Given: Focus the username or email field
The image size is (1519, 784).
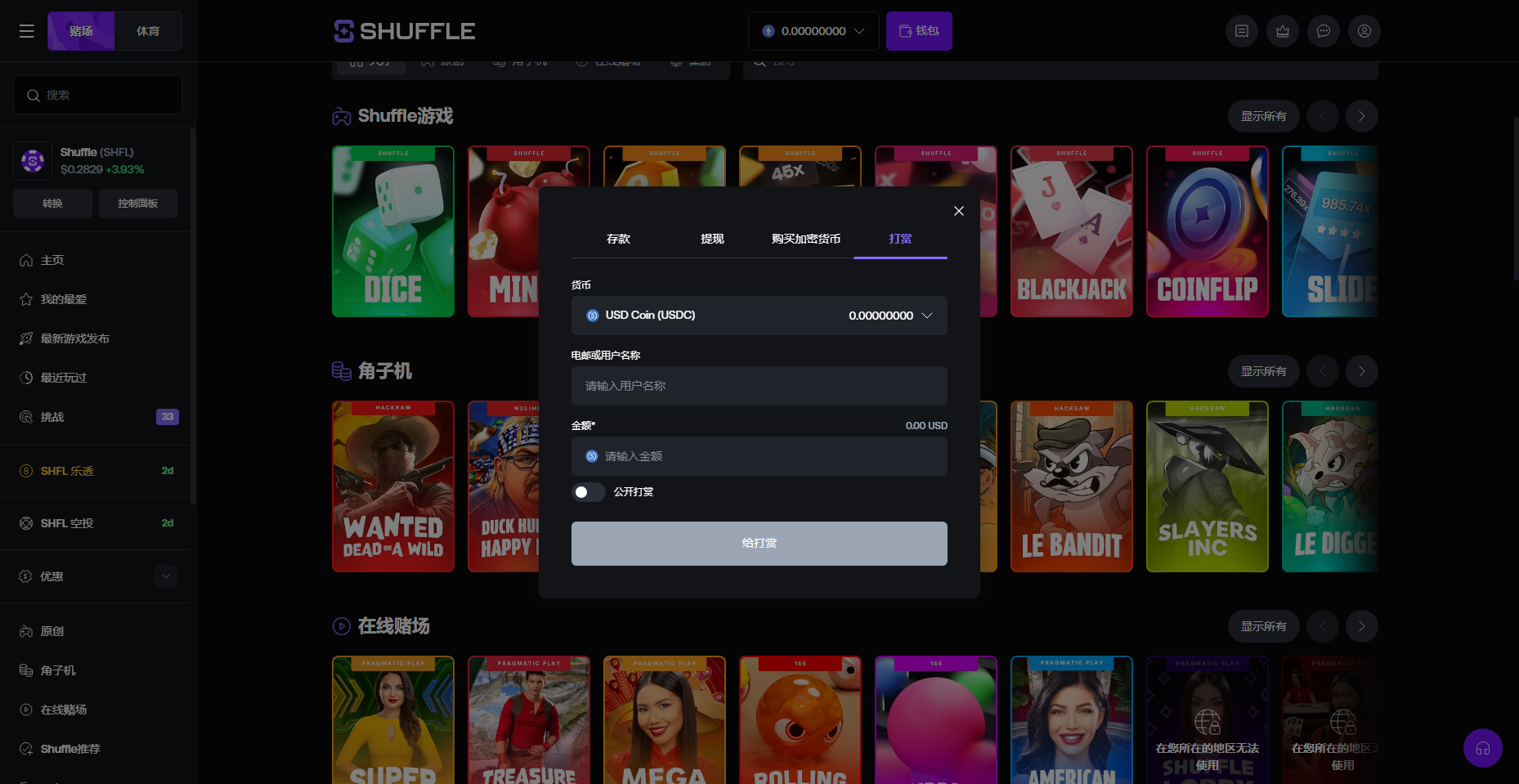Looking at the screenshot, I should click(759, 386).
